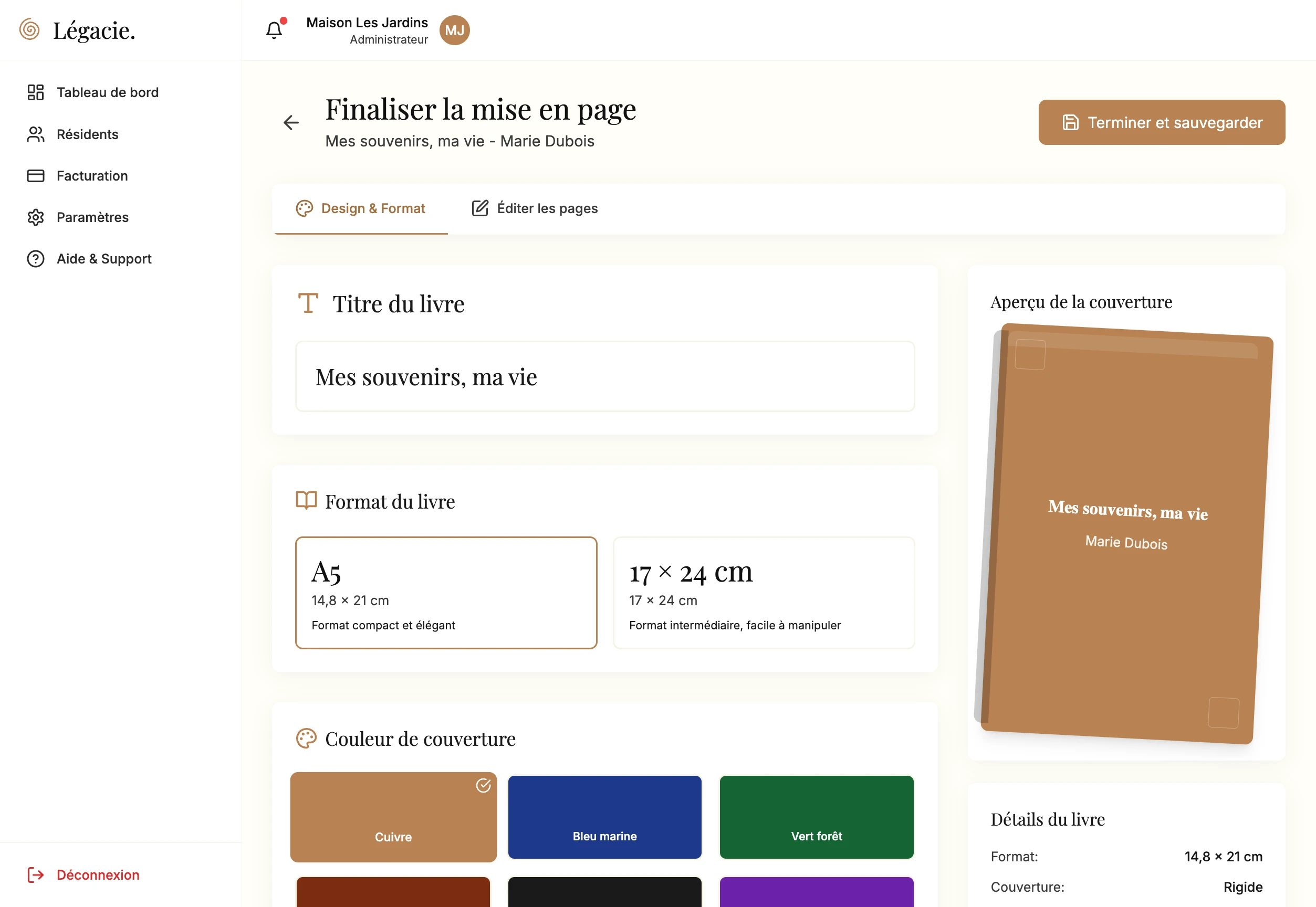Open Tableau de bord from sidebar
This screenshot has height=907, width=1316.
coord(108,92)
